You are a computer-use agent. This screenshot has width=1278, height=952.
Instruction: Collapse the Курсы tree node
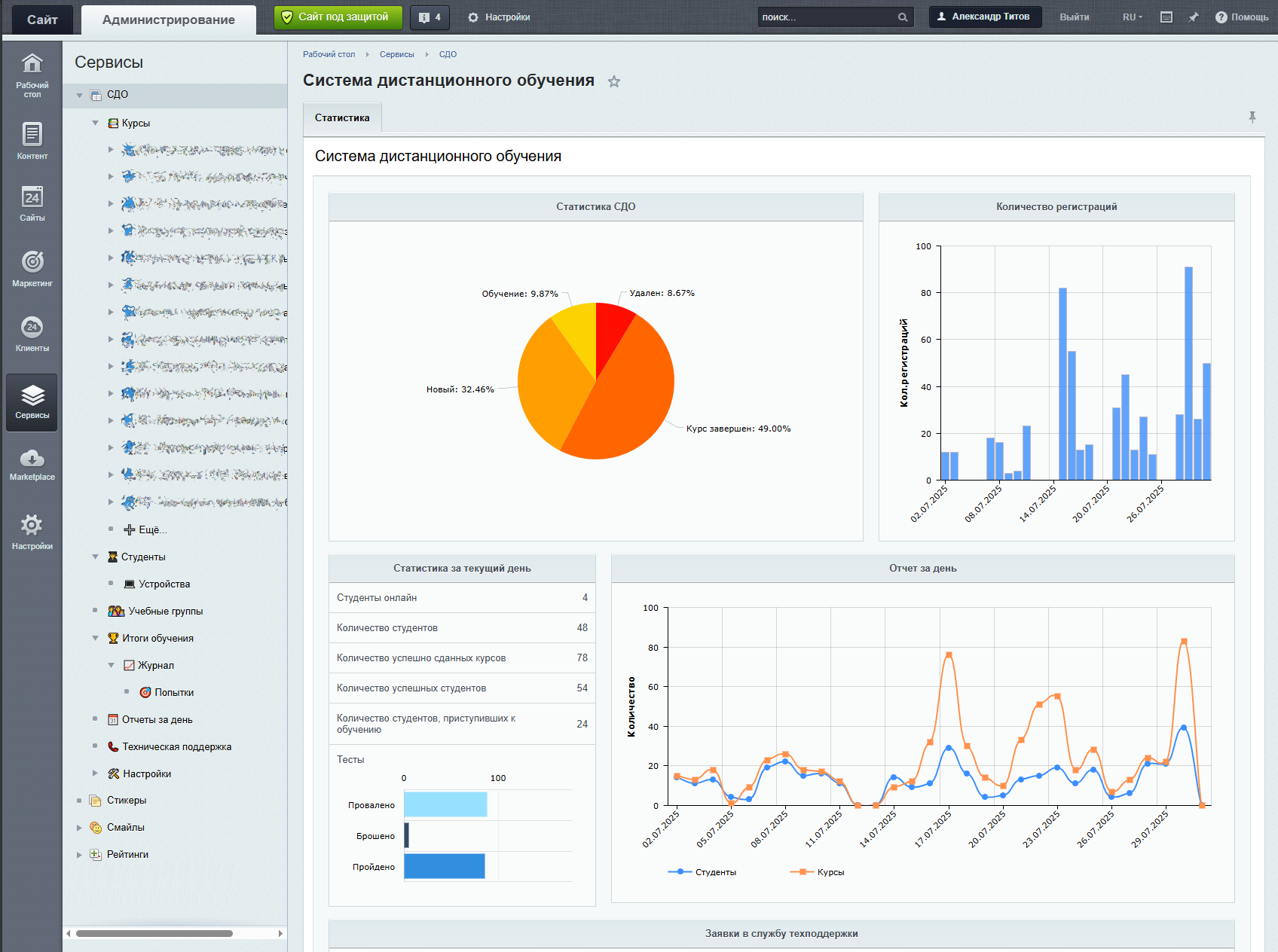pos(96,123)
